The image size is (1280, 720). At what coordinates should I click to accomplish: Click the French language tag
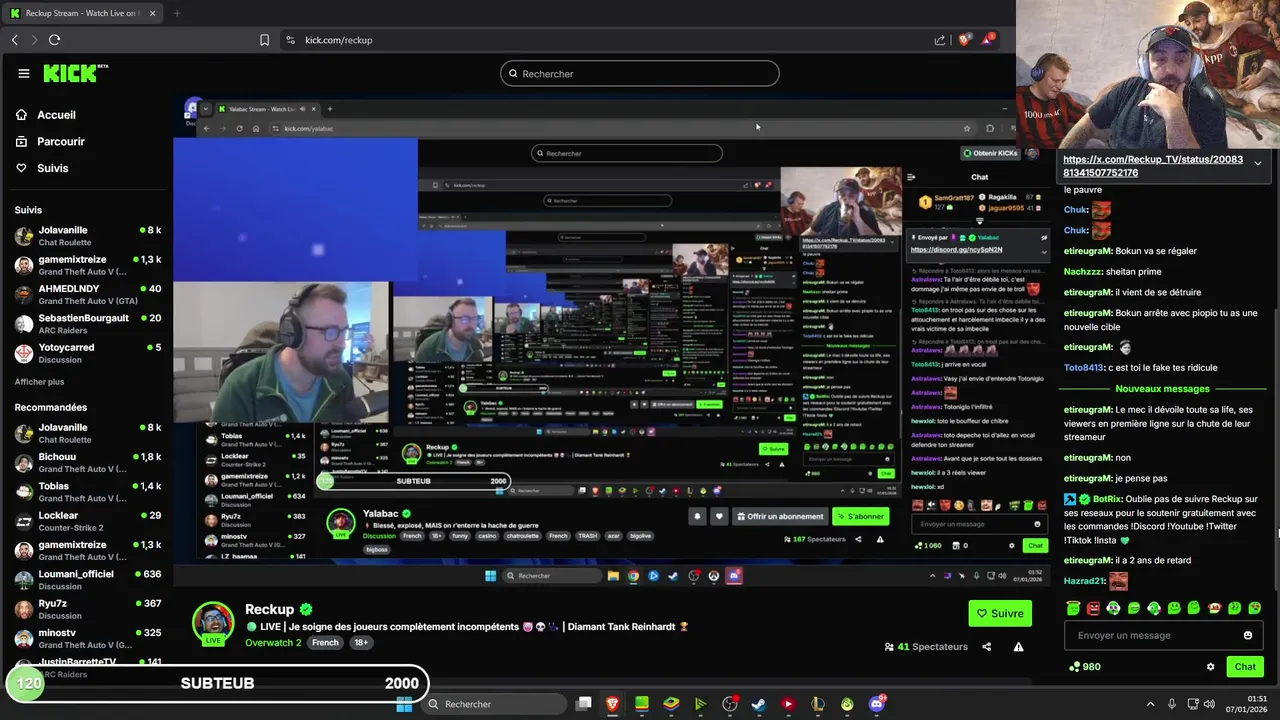[x=325, y=642]
